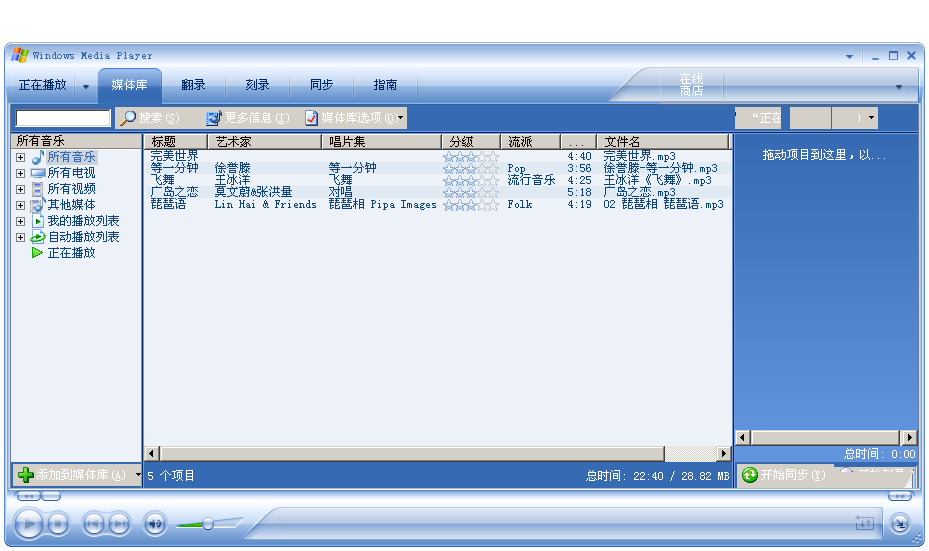The image size is (929, 551).
Task: Open title bar menu dropdown arrow
Action: (849, 57)
